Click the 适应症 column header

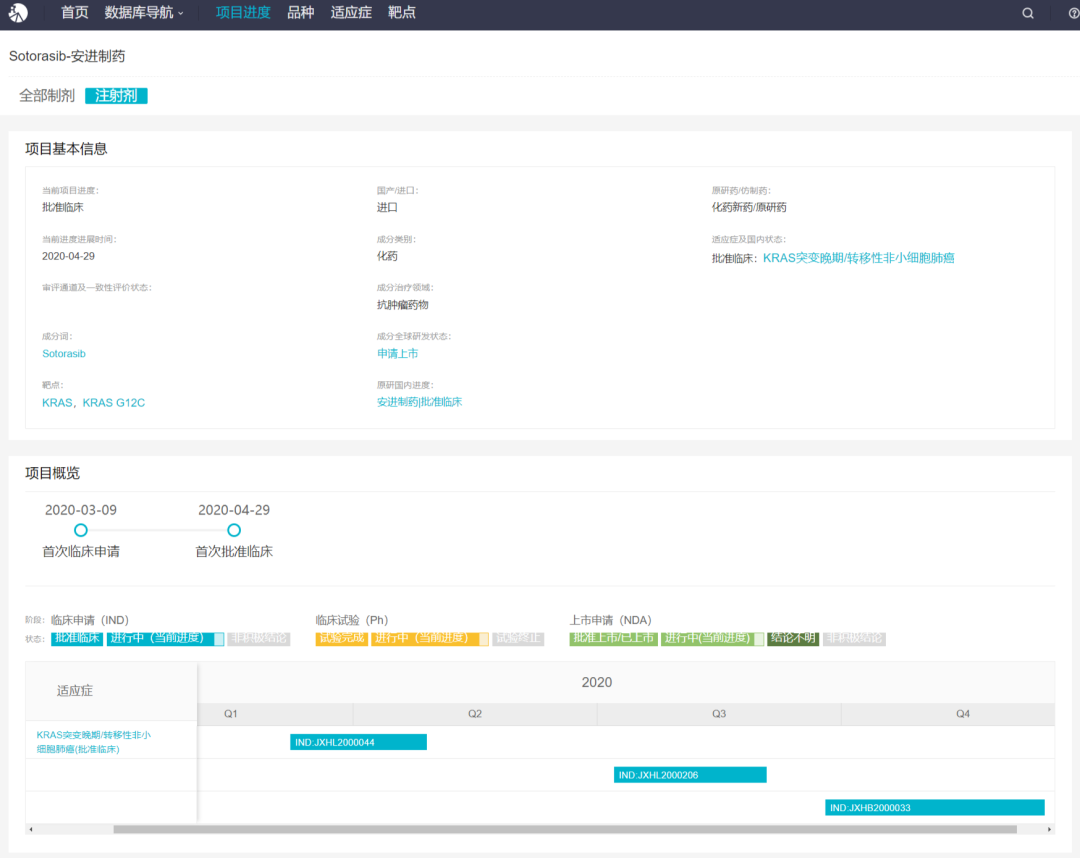point(74,691)
